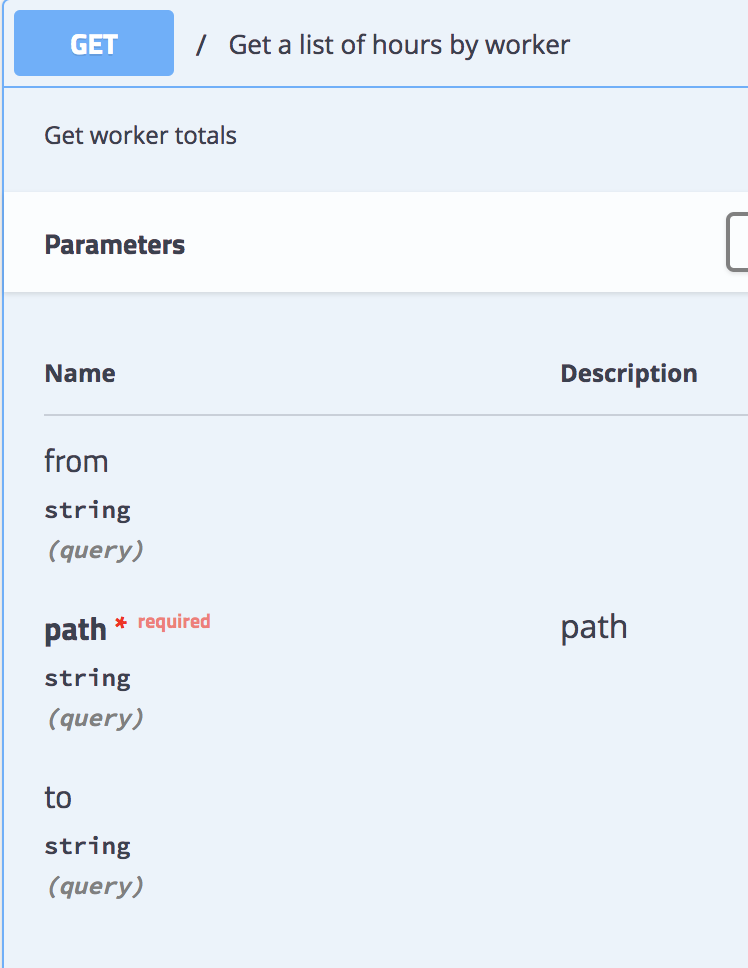This screenshot has height=968, width=748.
Task: Click the Parameters section heading
Action: click(115, 244)
